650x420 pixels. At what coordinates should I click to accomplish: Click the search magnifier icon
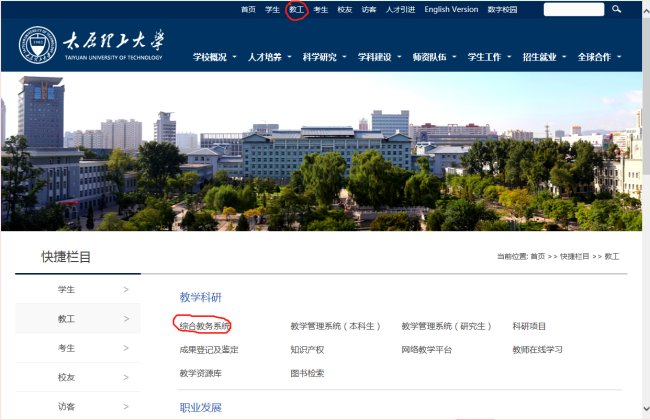point(616,9)
